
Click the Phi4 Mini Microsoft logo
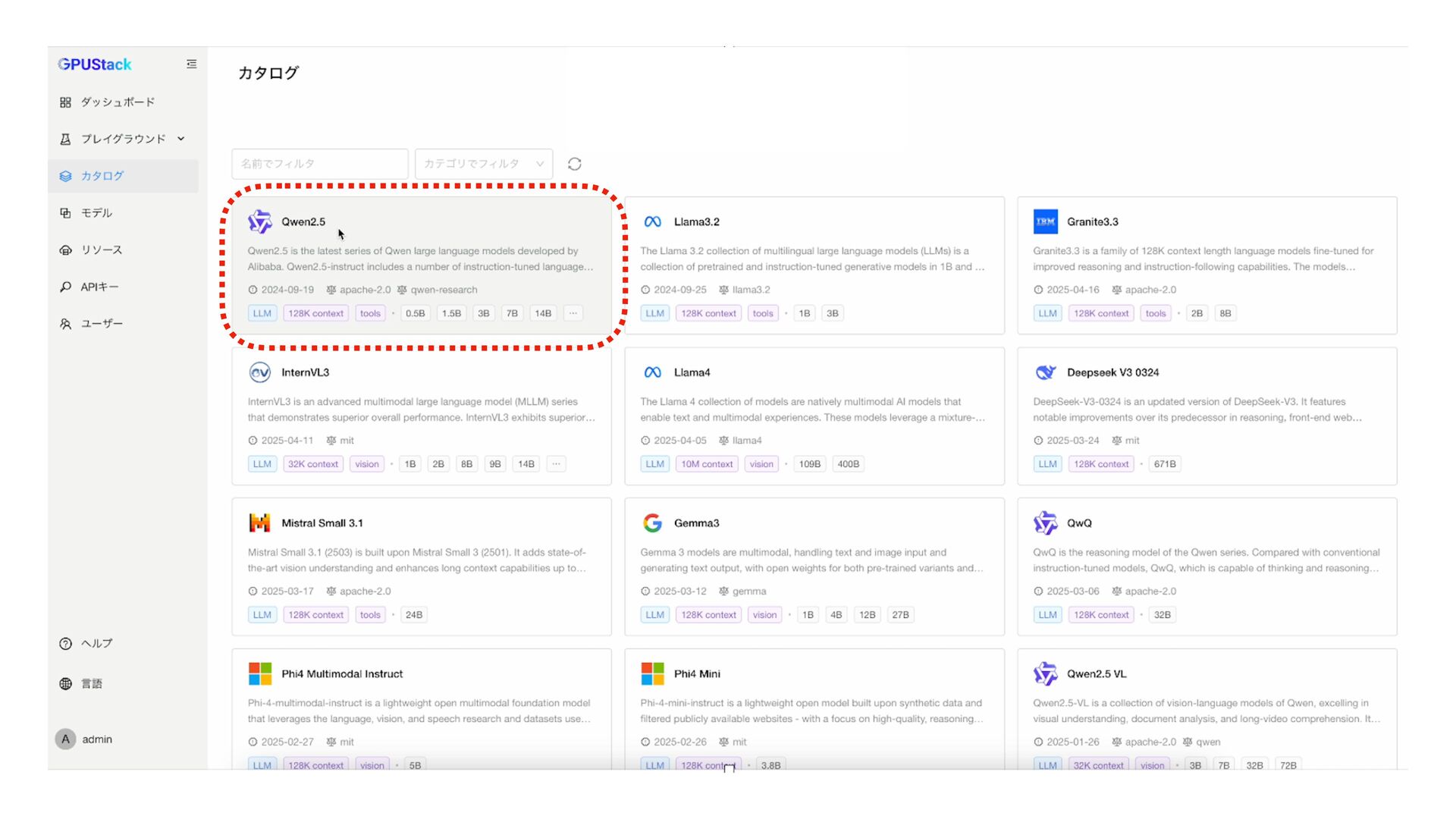[x=653, y=673]
